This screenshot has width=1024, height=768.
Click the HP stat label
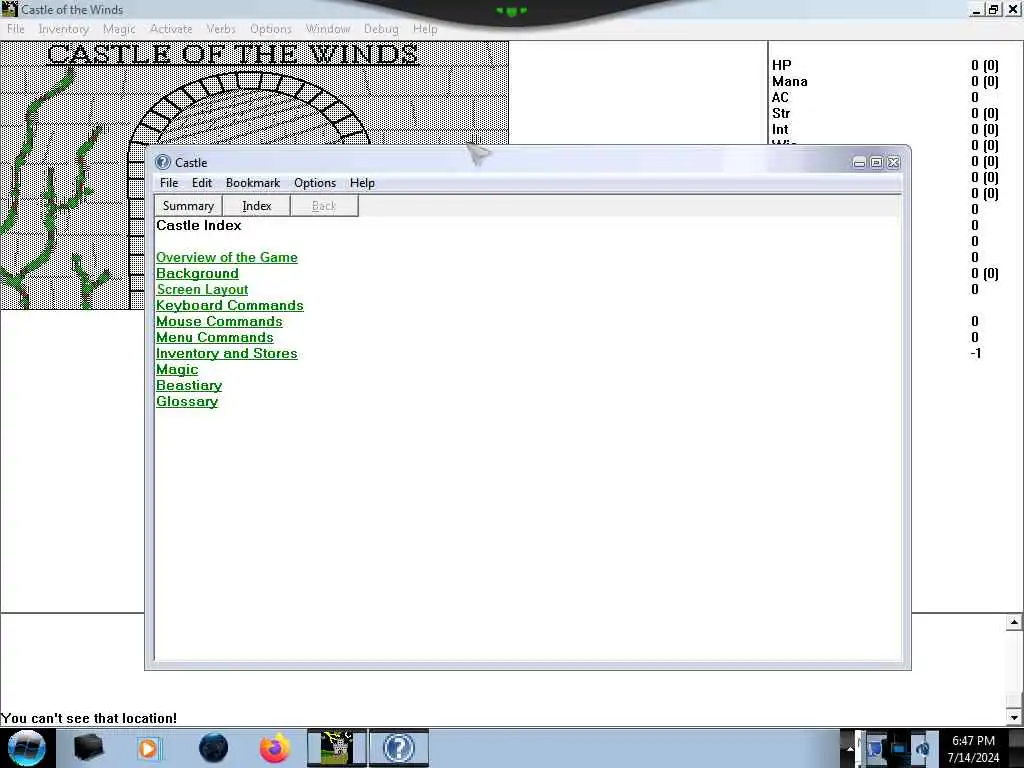(781, 65)
